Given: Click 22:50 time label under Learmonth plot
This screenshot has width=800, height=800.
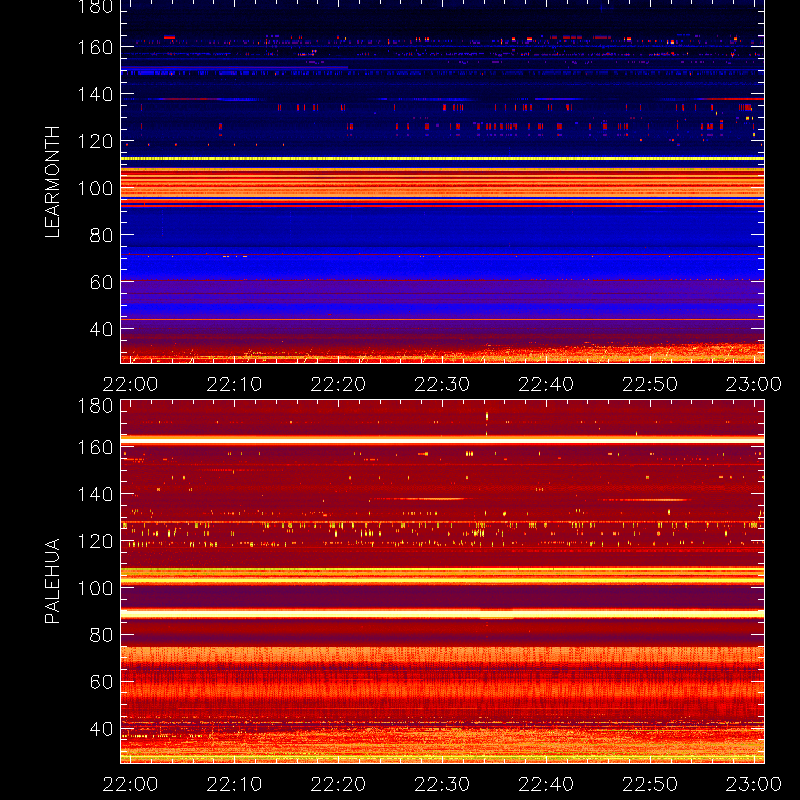Looking at the screenshot, I should [x=650, y=384].
